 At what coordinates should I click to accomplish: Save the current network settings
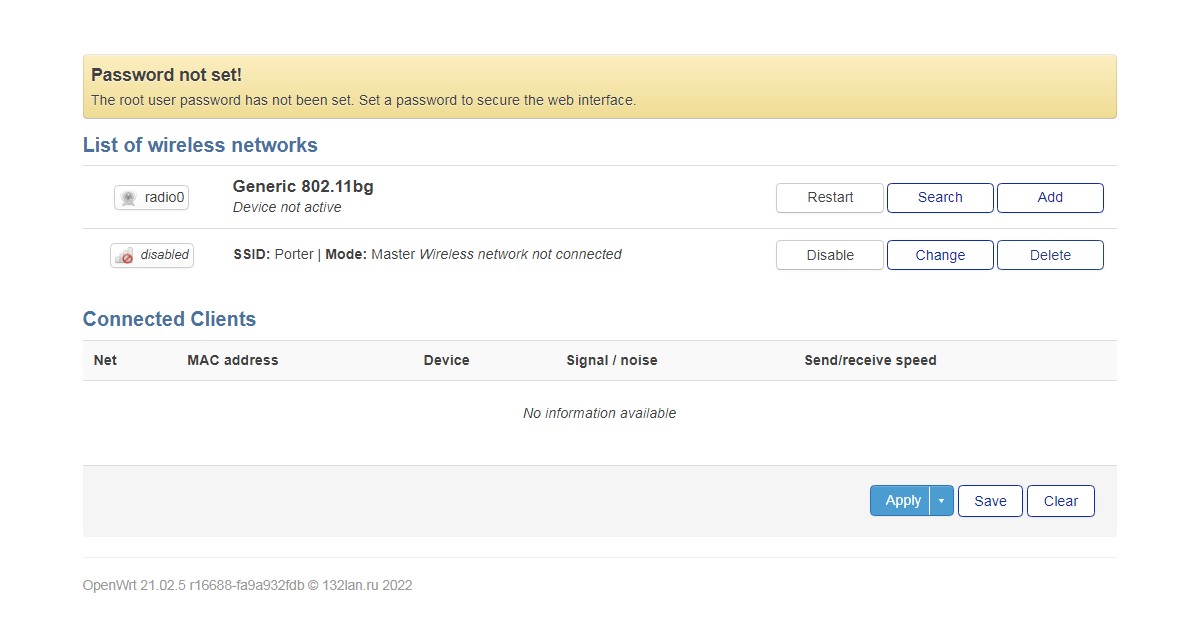tap(989, 500)
